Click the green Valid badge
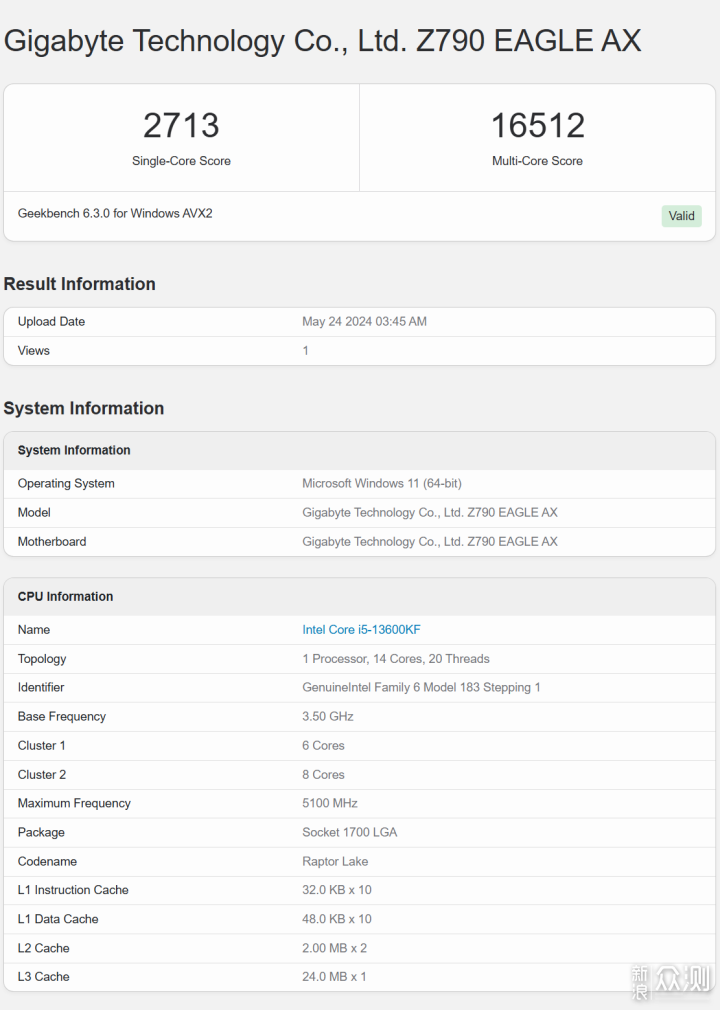 pos(681,216)
